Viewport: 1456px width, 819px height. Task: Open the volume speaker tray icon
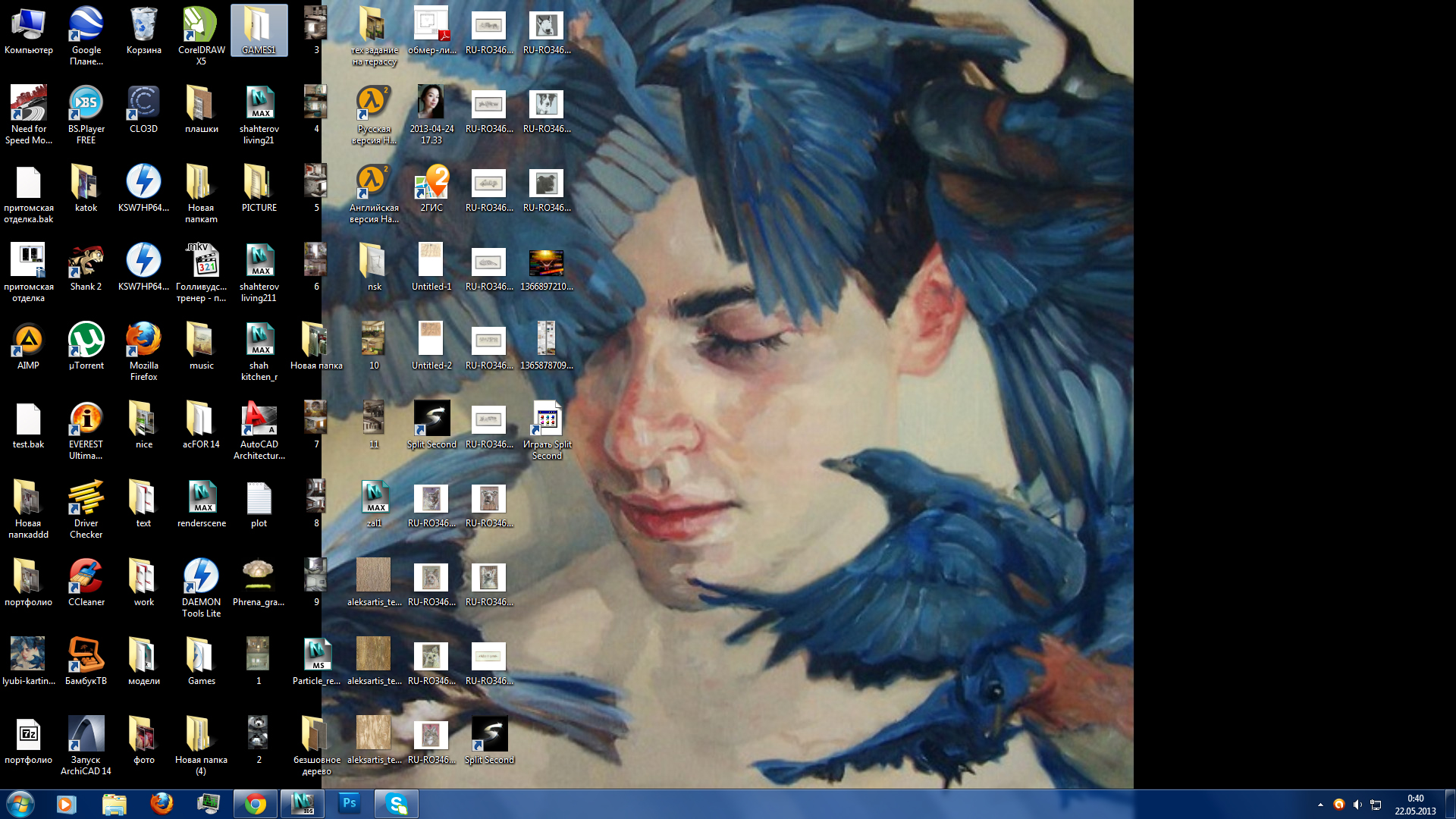(x=1357, y=805)
